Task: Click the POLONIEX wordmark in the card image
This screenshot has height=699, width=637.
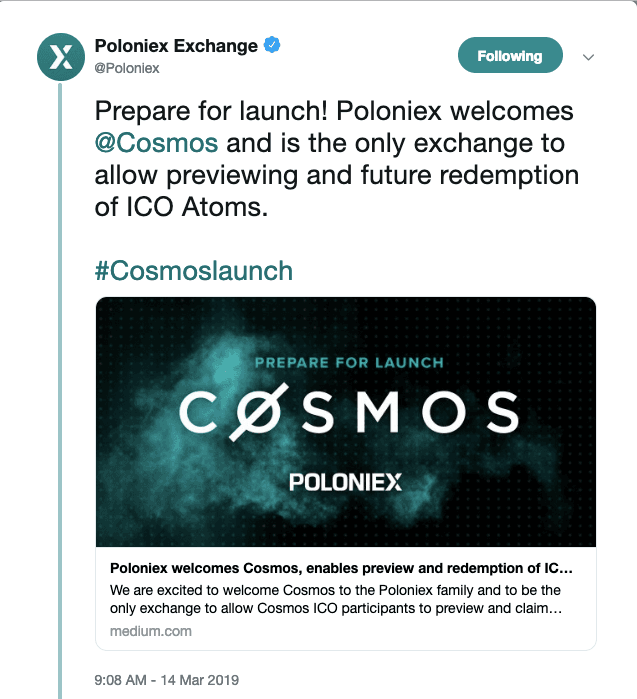Action: click(345, 482)
